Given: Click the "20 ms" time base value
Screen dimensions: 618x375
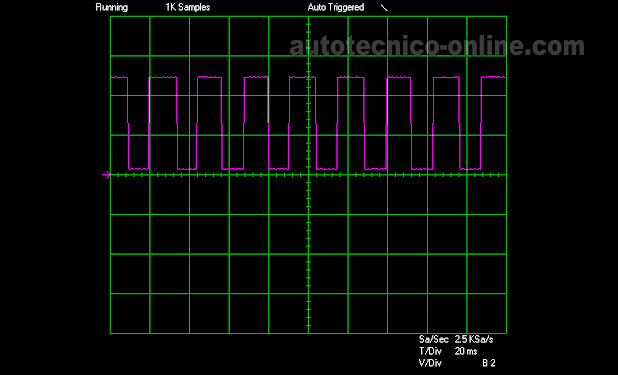Looking at the screenshot, I should tap(466, 351).
